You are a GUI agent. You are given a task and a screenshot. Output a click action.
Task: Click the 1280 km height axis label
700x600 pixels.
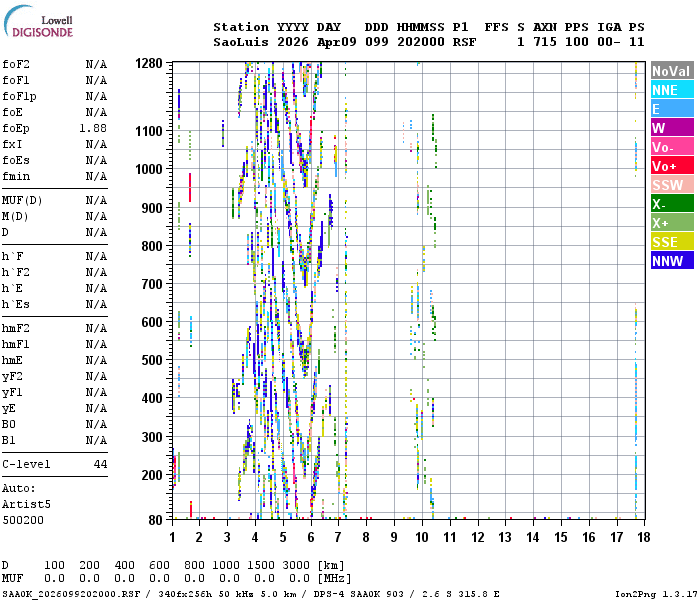click(149, 63)
